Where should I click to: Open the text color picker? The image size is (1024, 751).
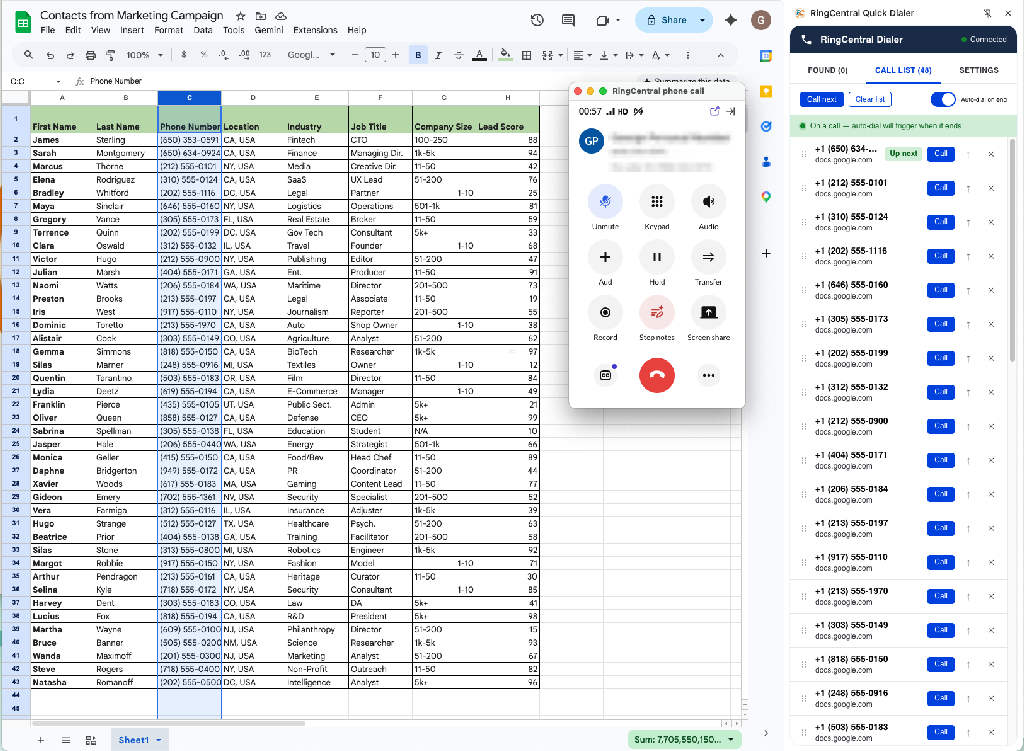click(x=479, y=56)
